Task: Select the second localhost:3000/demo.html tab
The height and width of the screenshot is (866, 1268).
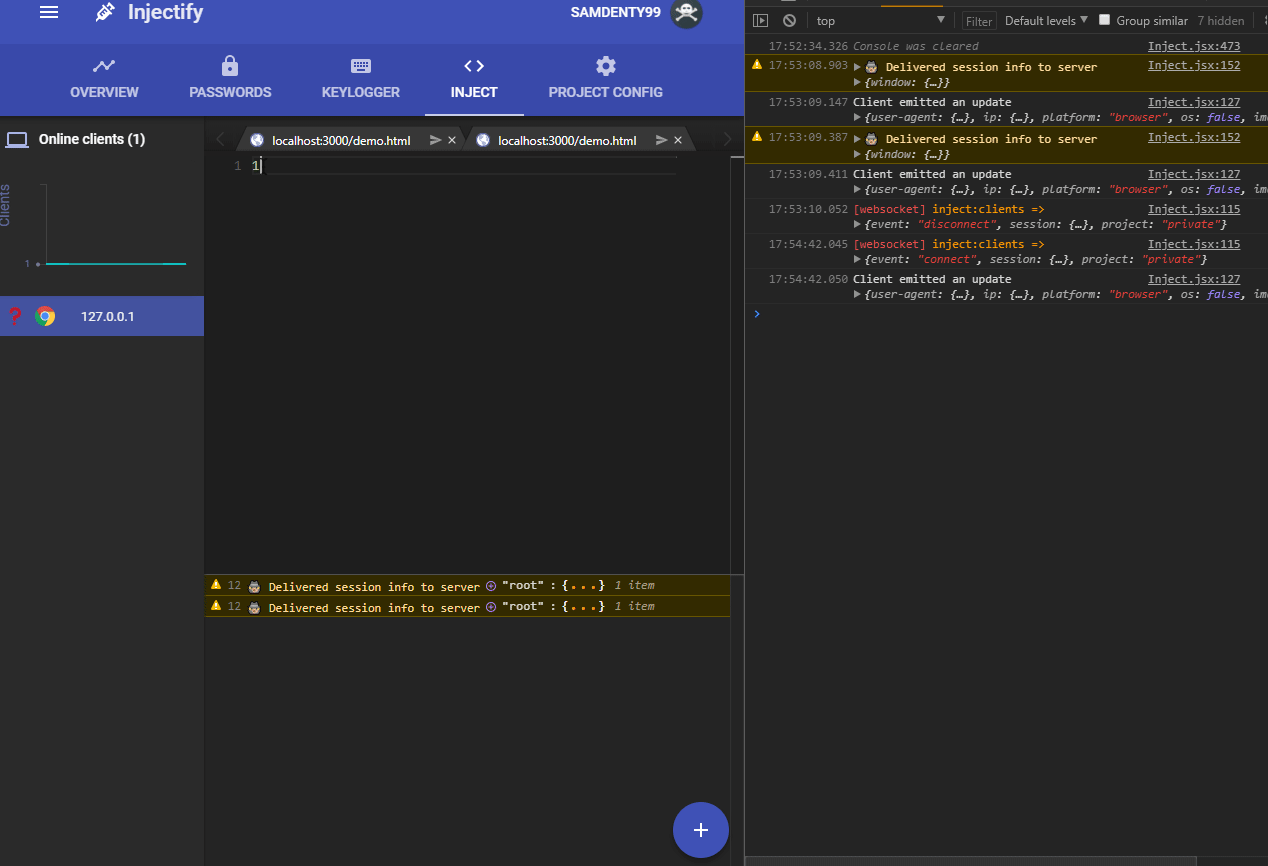Action: [567, 140]
